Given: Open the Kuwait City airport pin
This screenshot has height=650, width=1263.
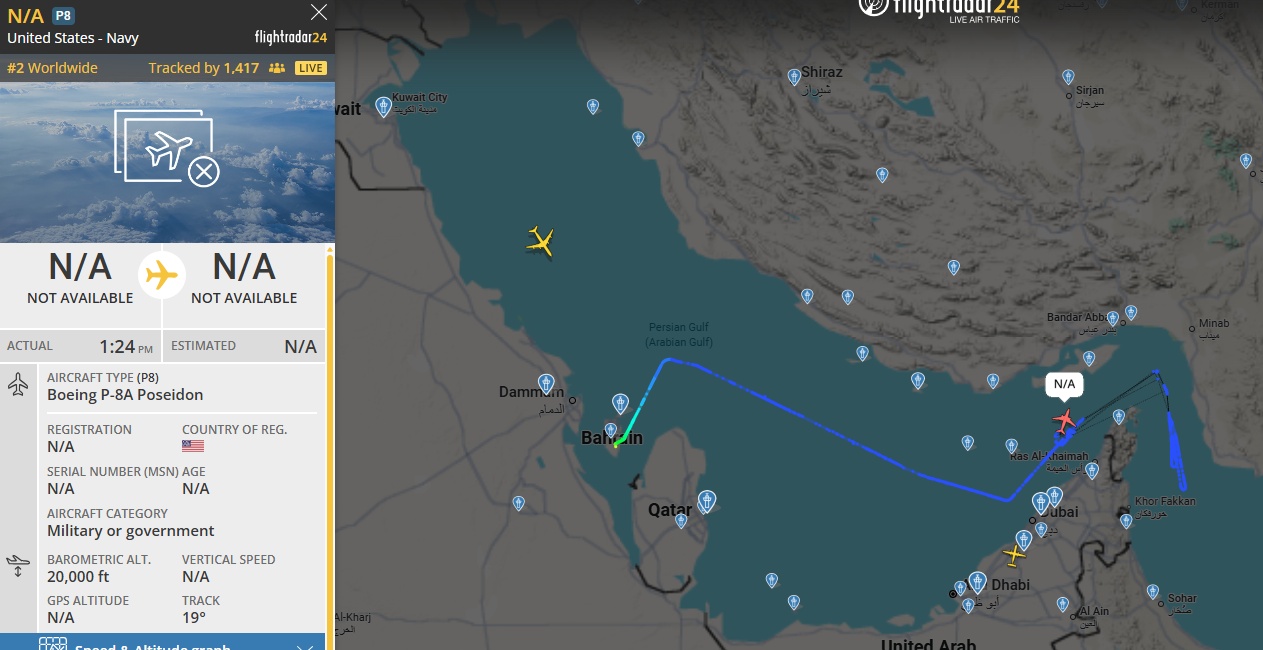Looking at the screenshot, I should [383, 106].
